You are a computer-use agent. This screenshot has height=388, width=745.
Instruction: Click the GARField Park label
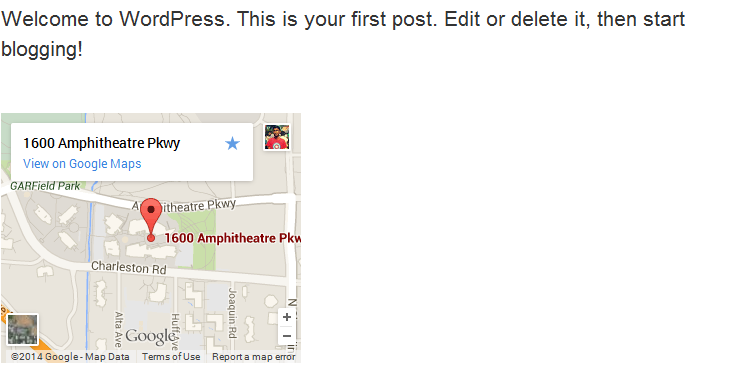[45, 186]
